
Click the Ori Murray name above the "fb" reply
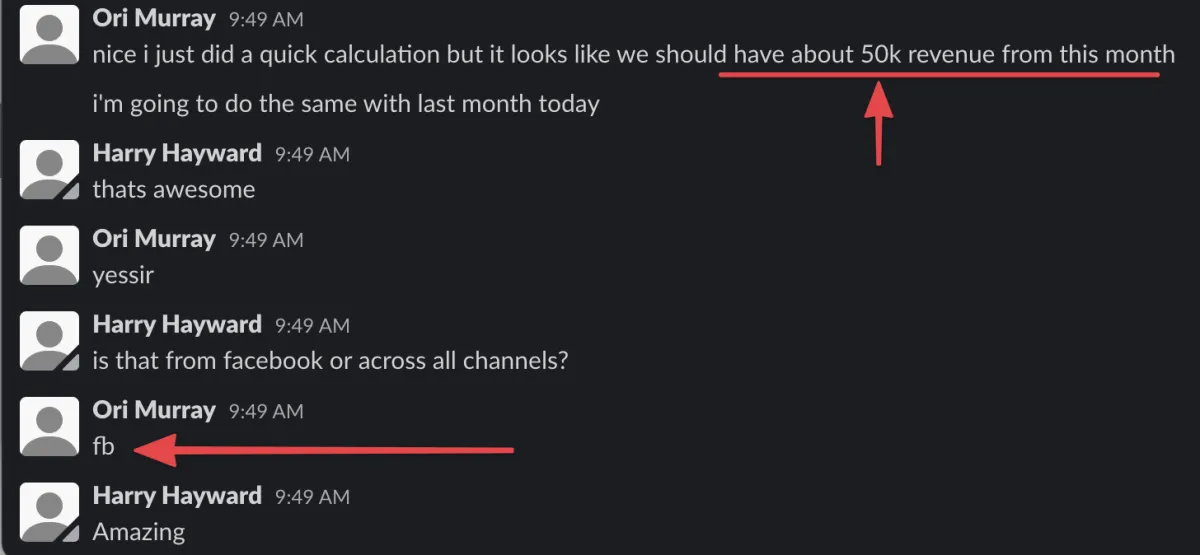pyautogui.click(x=153, y=411)
